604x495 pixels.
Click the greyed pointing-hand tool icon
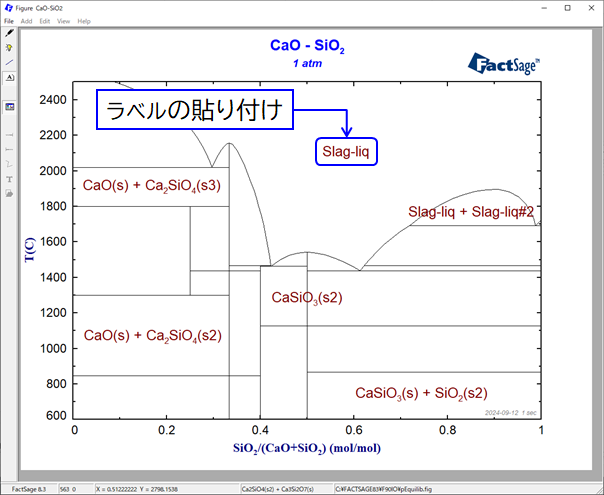(9, 194)
